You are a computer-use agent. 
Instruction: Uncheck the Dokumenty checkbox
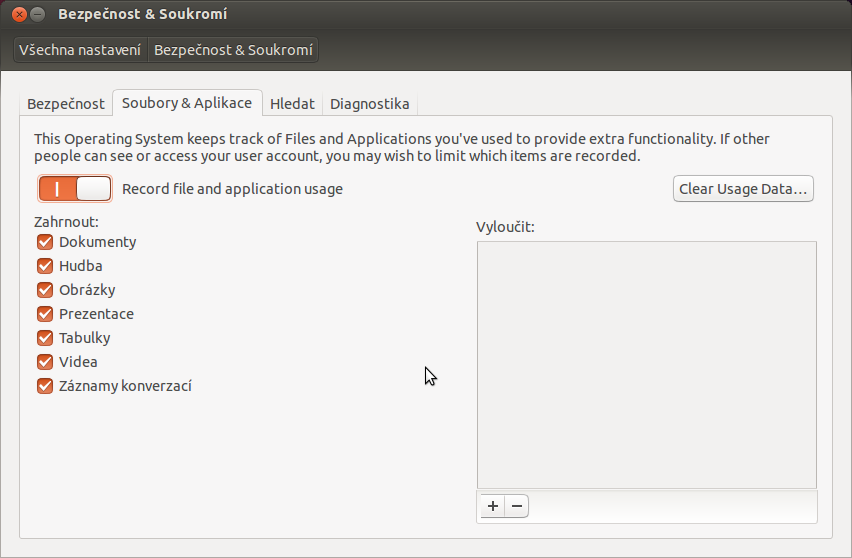[x=45, y=242]
